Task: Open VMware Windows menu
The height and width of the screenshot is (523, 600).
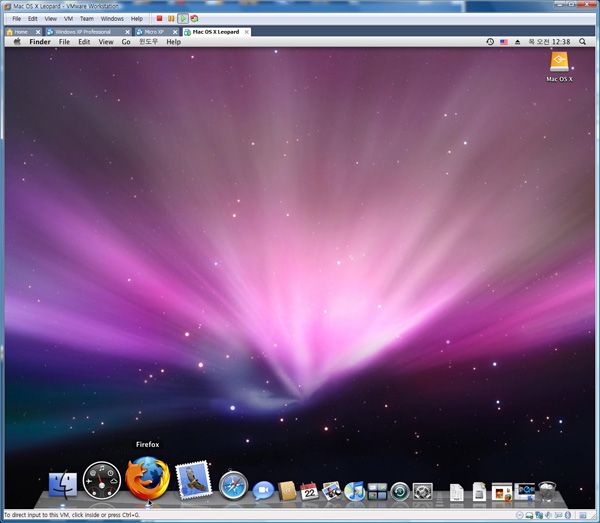Action: (x=112, y=18)
